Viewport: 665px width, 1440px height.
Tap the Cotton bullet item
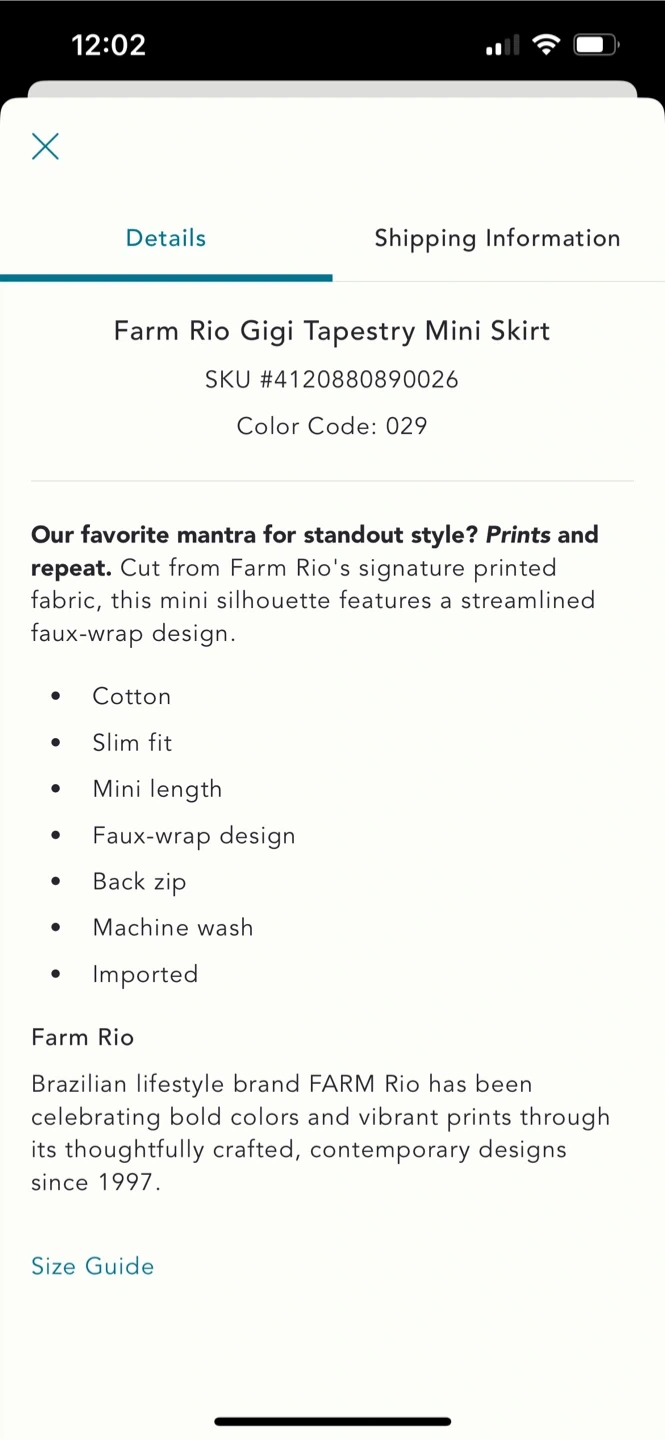[132, 696]
